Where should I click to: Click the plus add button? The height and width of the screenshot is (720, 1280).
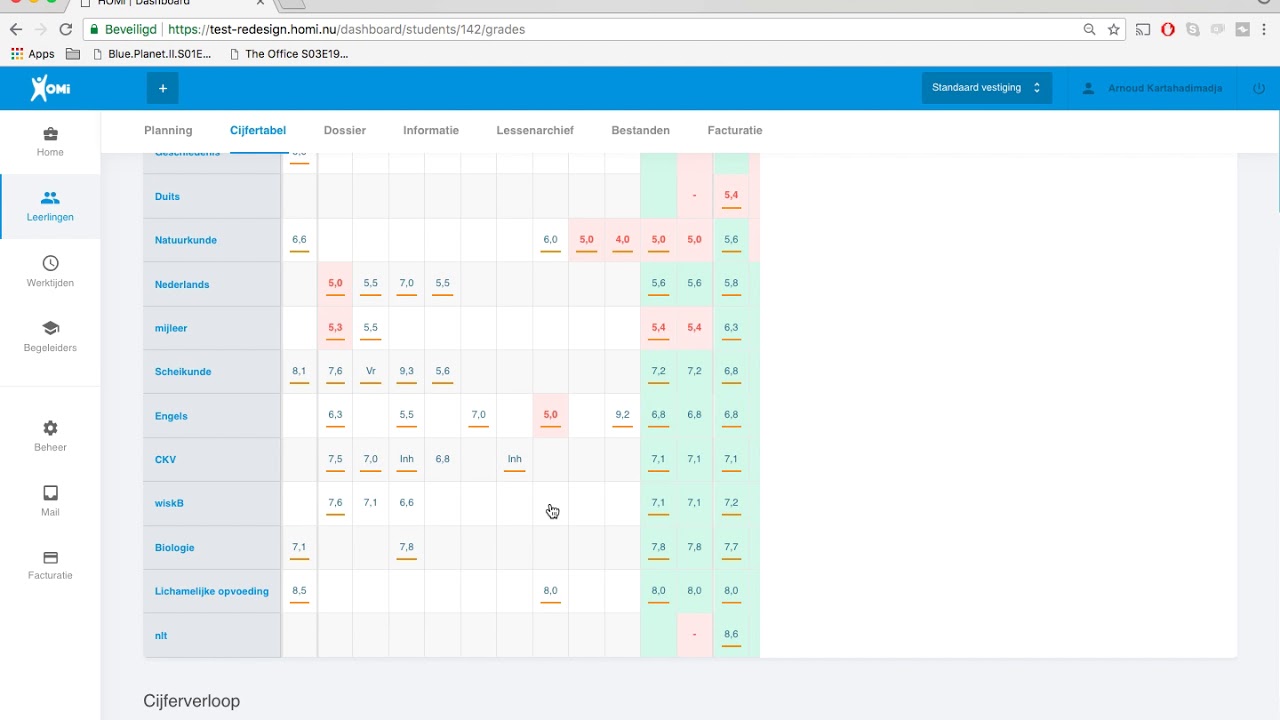click(163, 88)
